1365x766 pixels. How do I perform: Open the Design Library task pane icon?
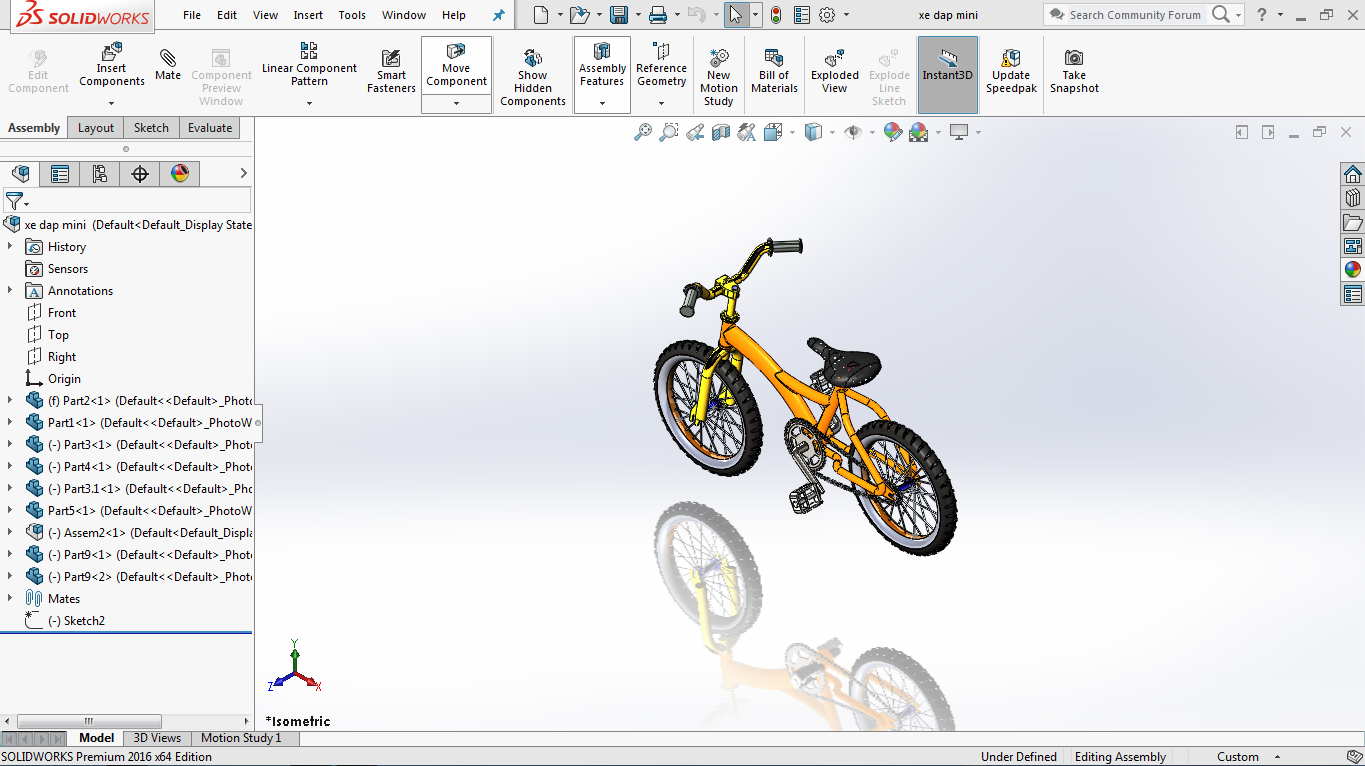click(1352, 198)
